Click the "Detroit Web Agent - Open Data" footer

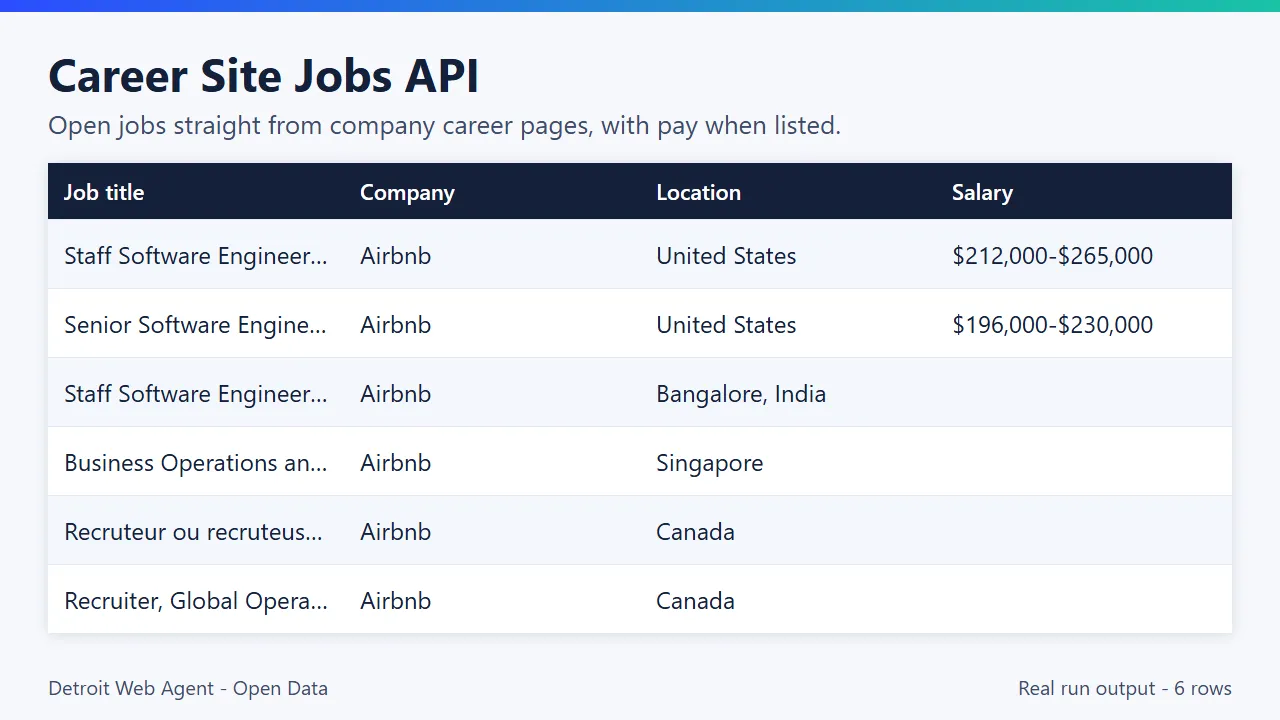pyautogui.click(x=188, y=688)
